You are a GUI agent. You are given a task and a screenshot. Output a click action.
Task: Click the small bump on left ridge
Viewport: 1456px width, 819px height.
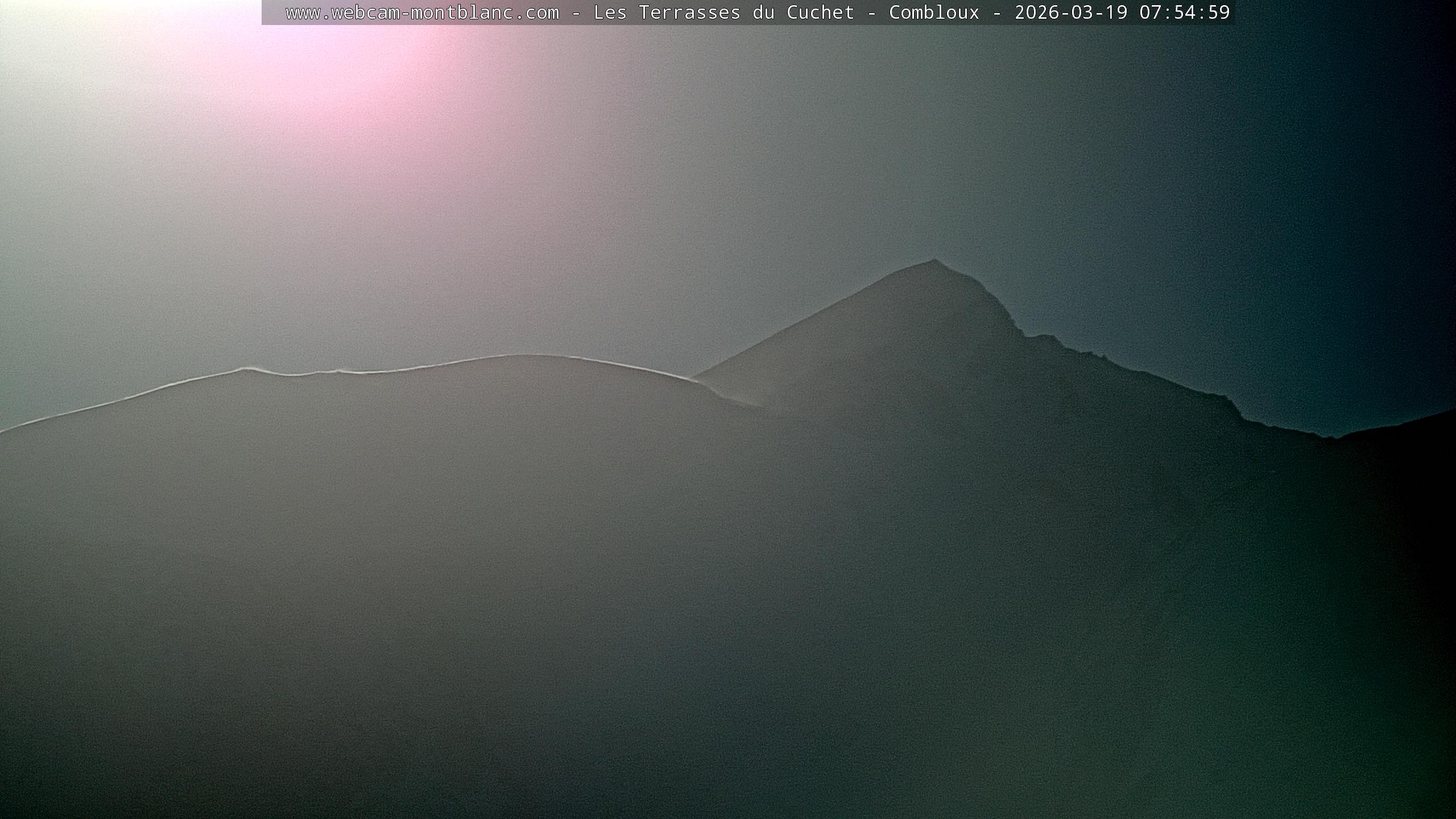(x=245, y=369)
